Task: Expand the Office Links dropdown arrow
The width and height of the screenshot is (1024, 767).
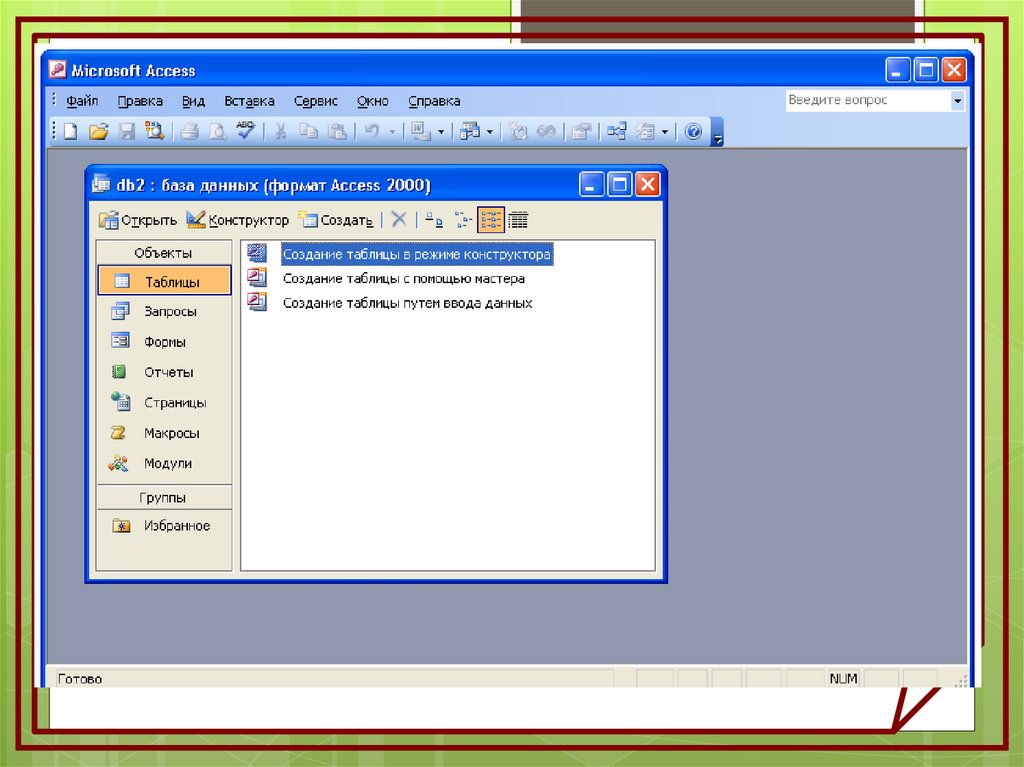Action: click(x=441, y=133)
